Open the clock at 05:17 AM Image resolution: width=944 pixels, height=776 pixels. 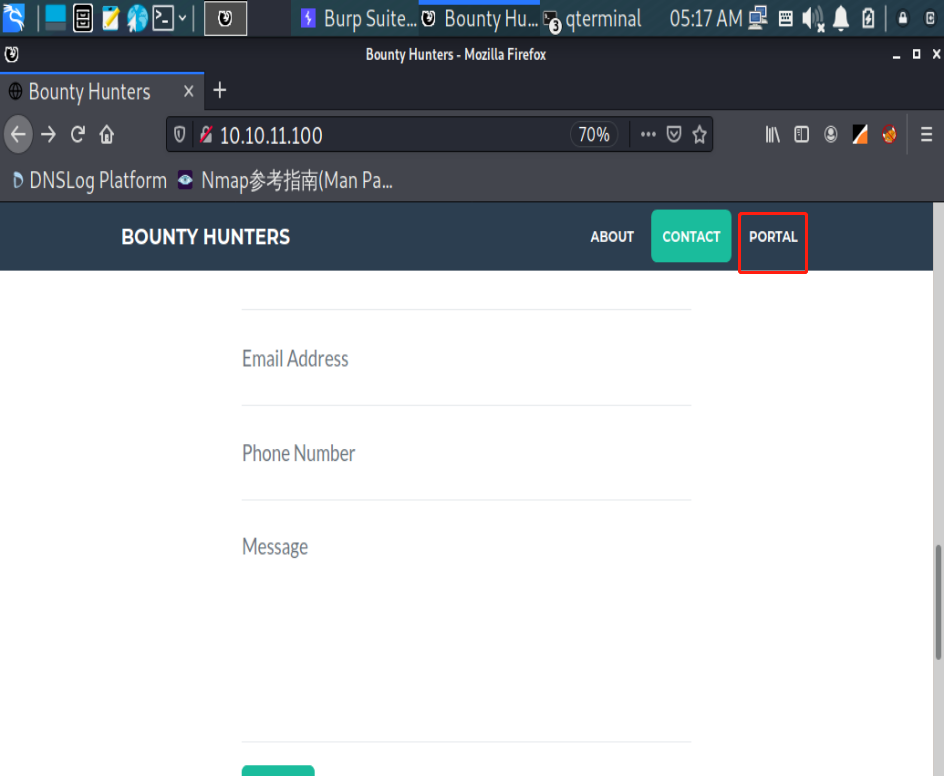click(x=706, y=19)
